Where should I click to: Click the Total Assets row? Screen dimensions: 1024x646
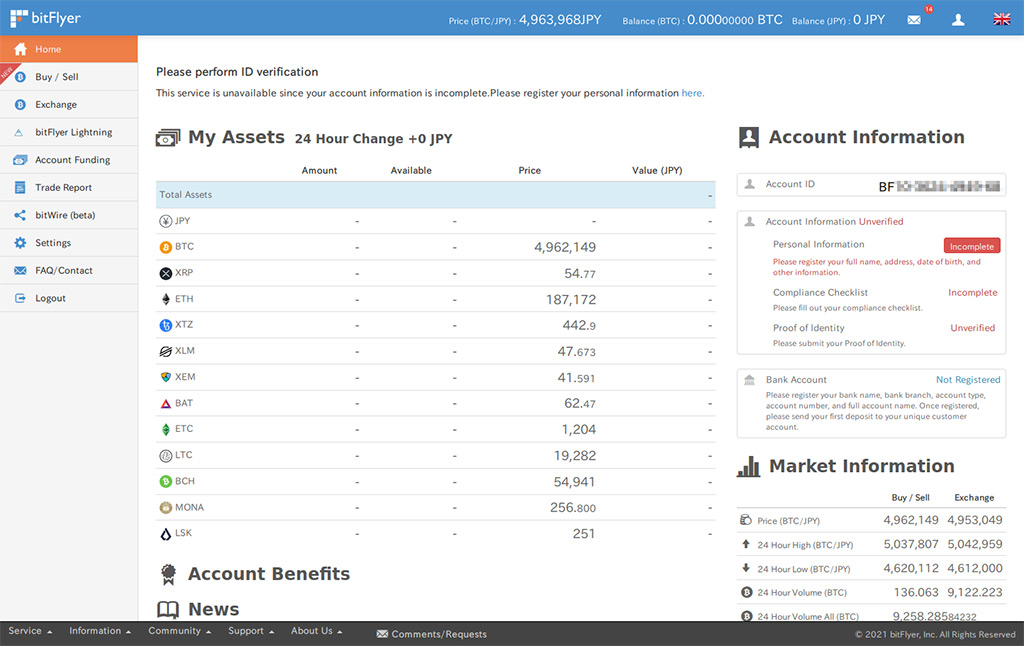pyautogui.click(x=436, y=195)
